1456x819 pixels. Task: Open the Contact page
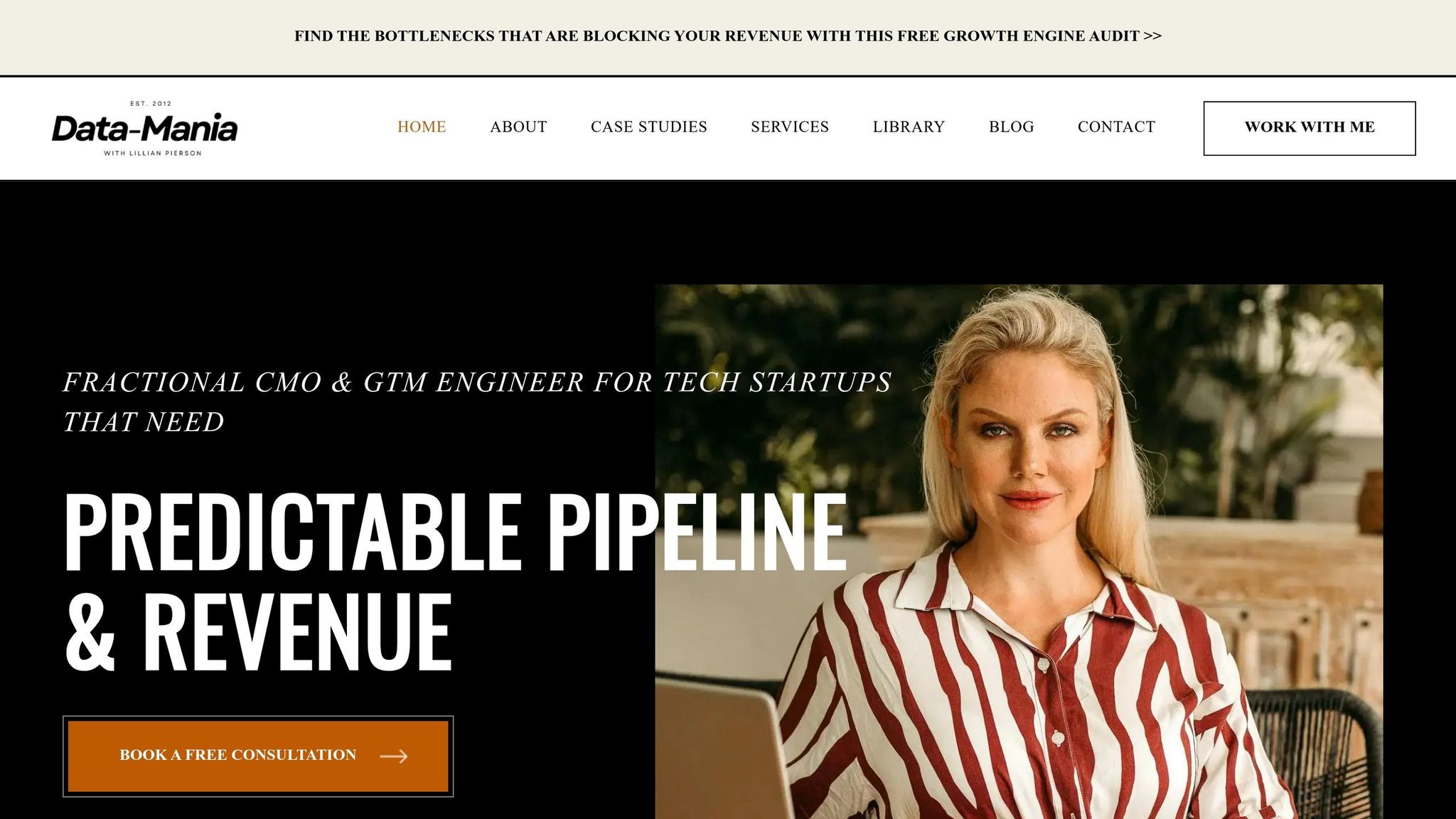(x=1116, y=127)
